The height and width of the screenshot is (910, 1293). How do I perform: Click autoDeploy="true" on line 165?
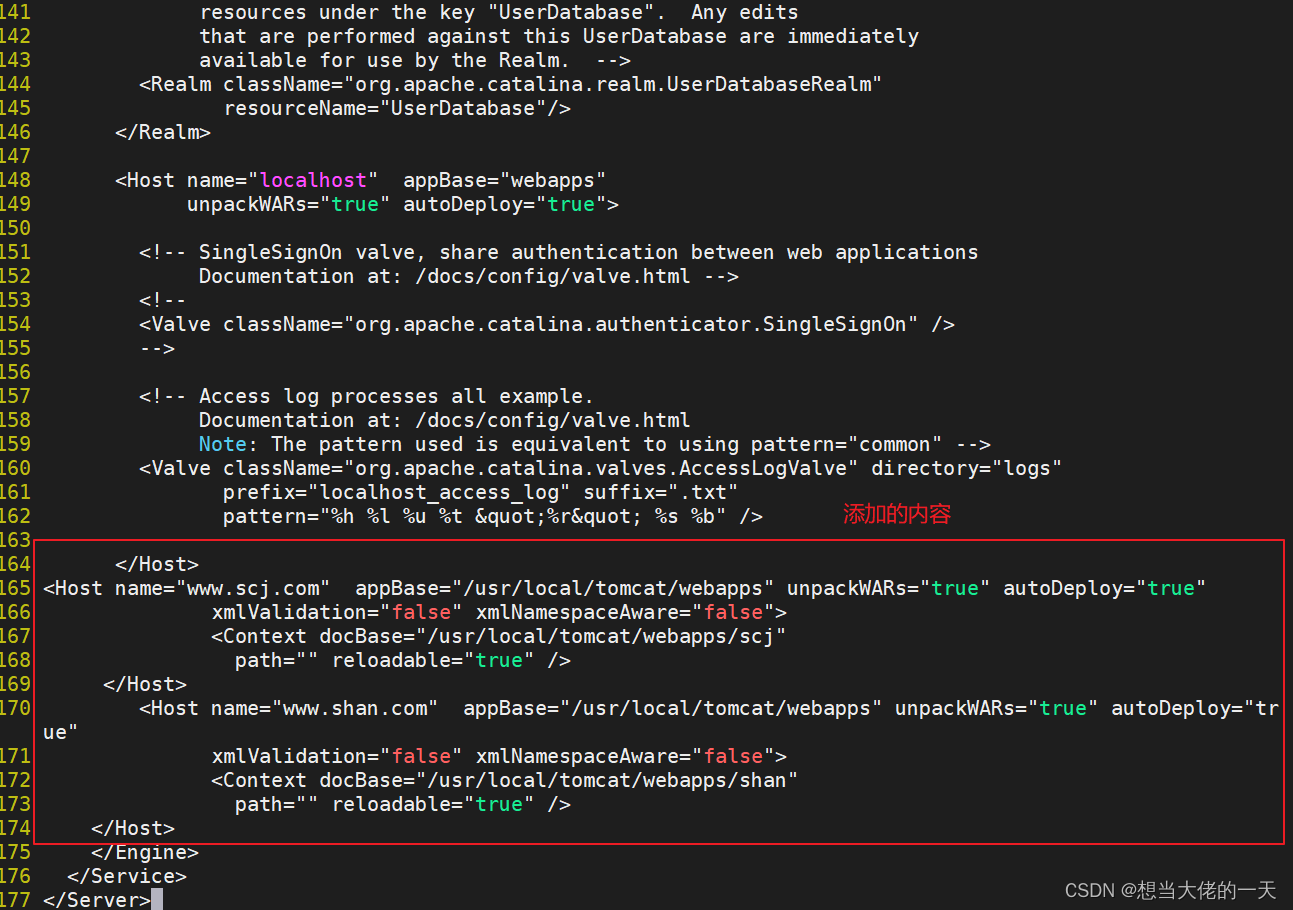[x=1105, y=588]
